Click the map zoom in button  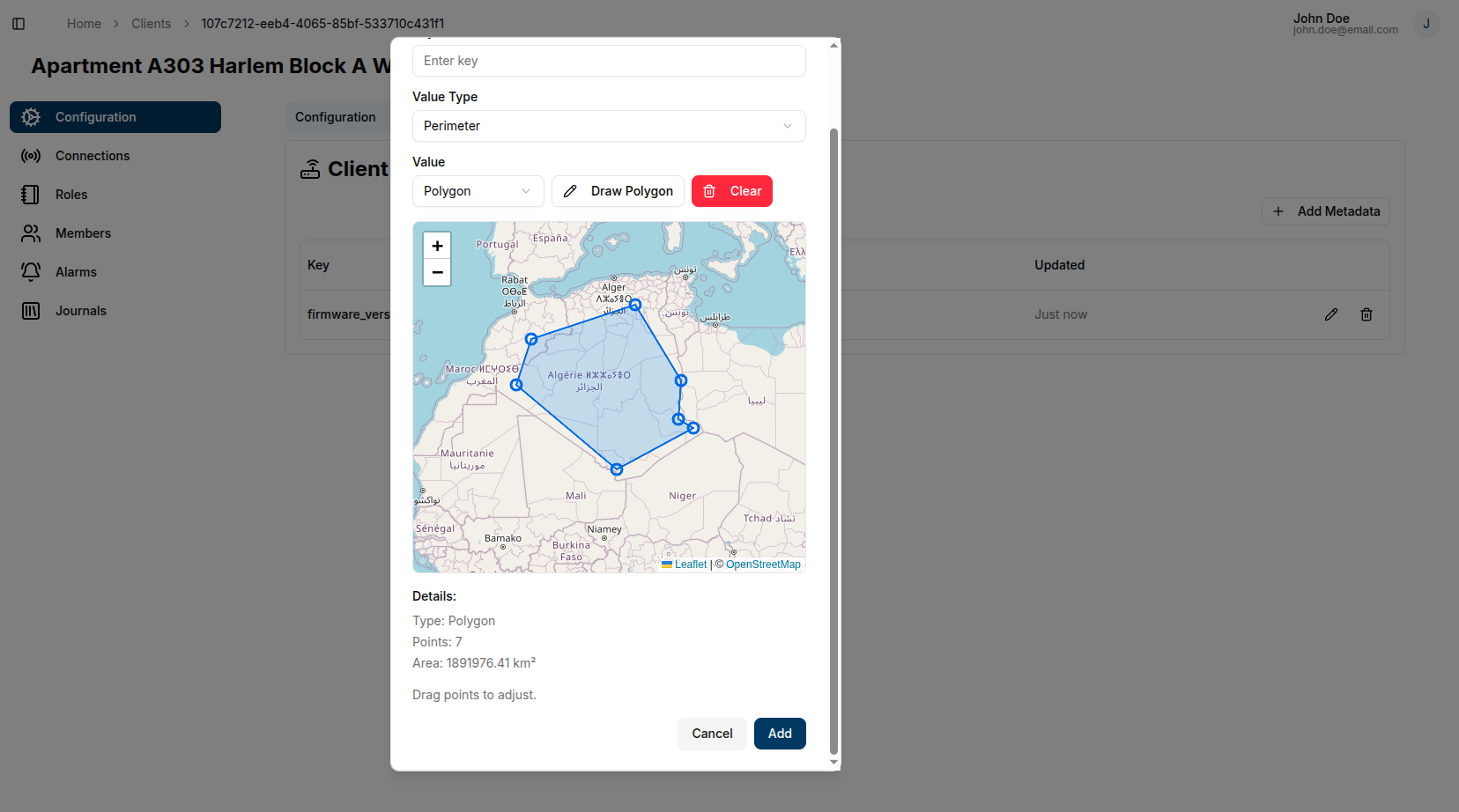[x=437, y=246]
